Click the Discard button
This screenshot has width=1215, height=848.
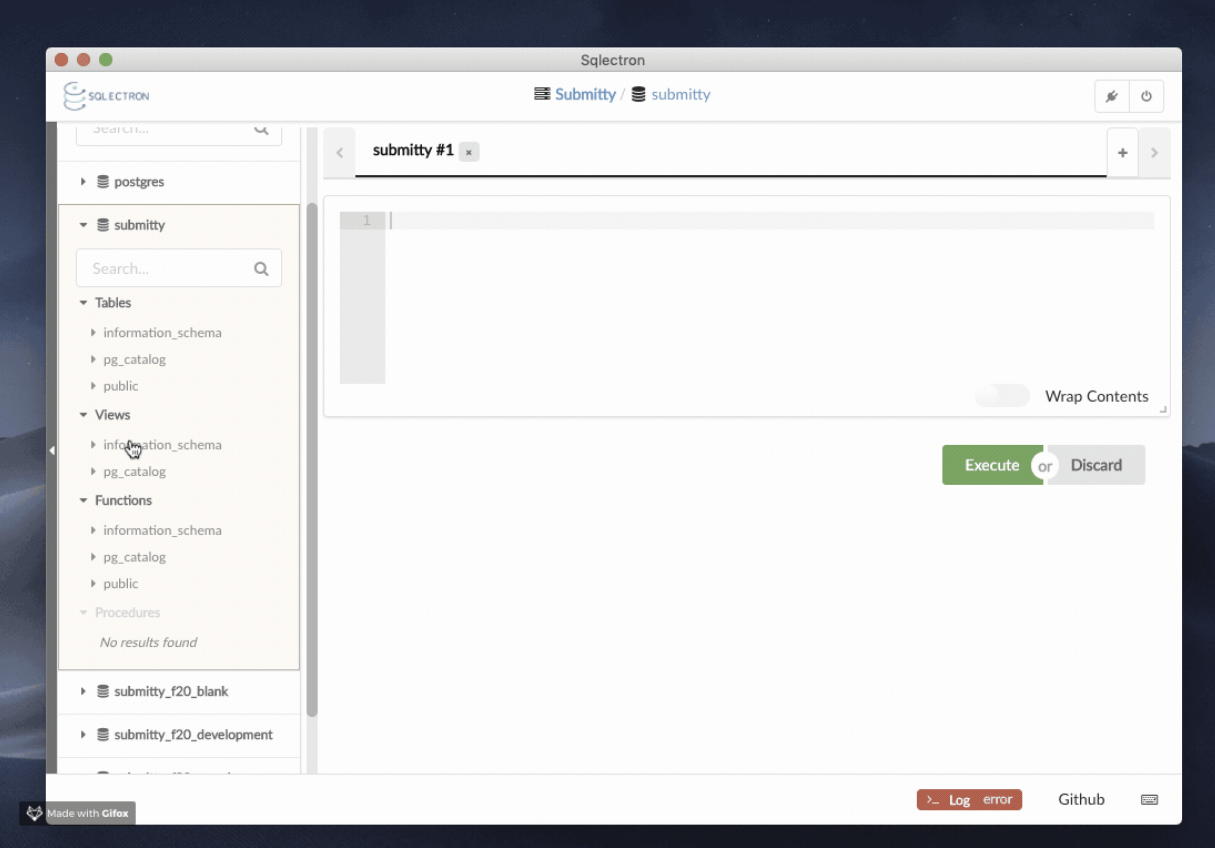tap(1096, 465)
